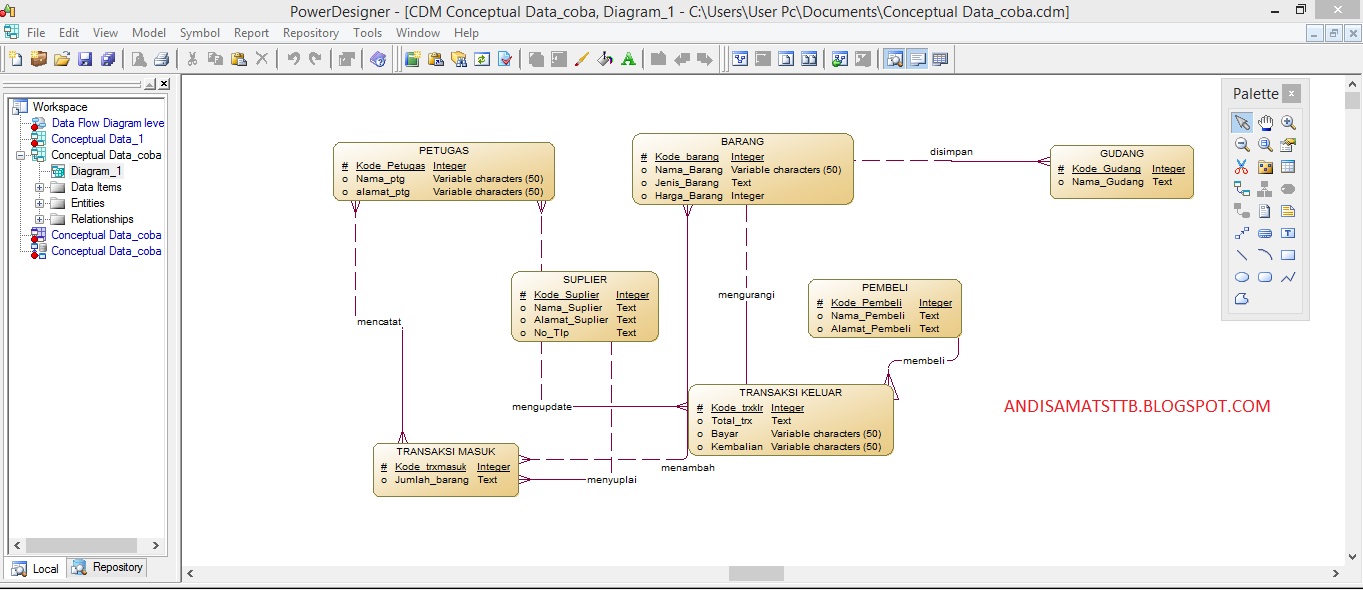
Task: Open the Model menu
Action: (x=149, y=32)
